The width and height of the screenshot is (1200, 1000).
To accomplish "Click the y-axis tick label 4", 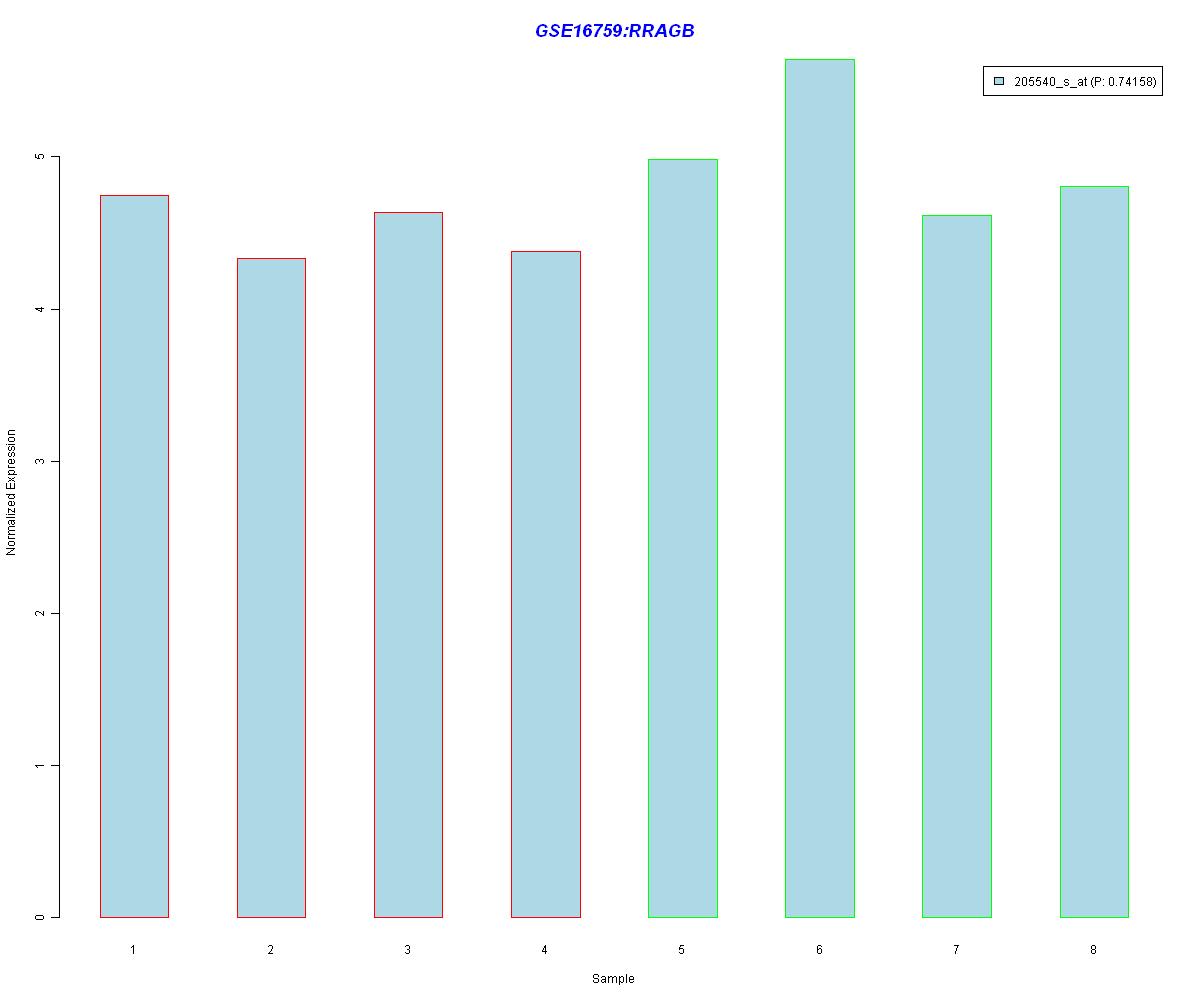I will click(x=42, y=309).
